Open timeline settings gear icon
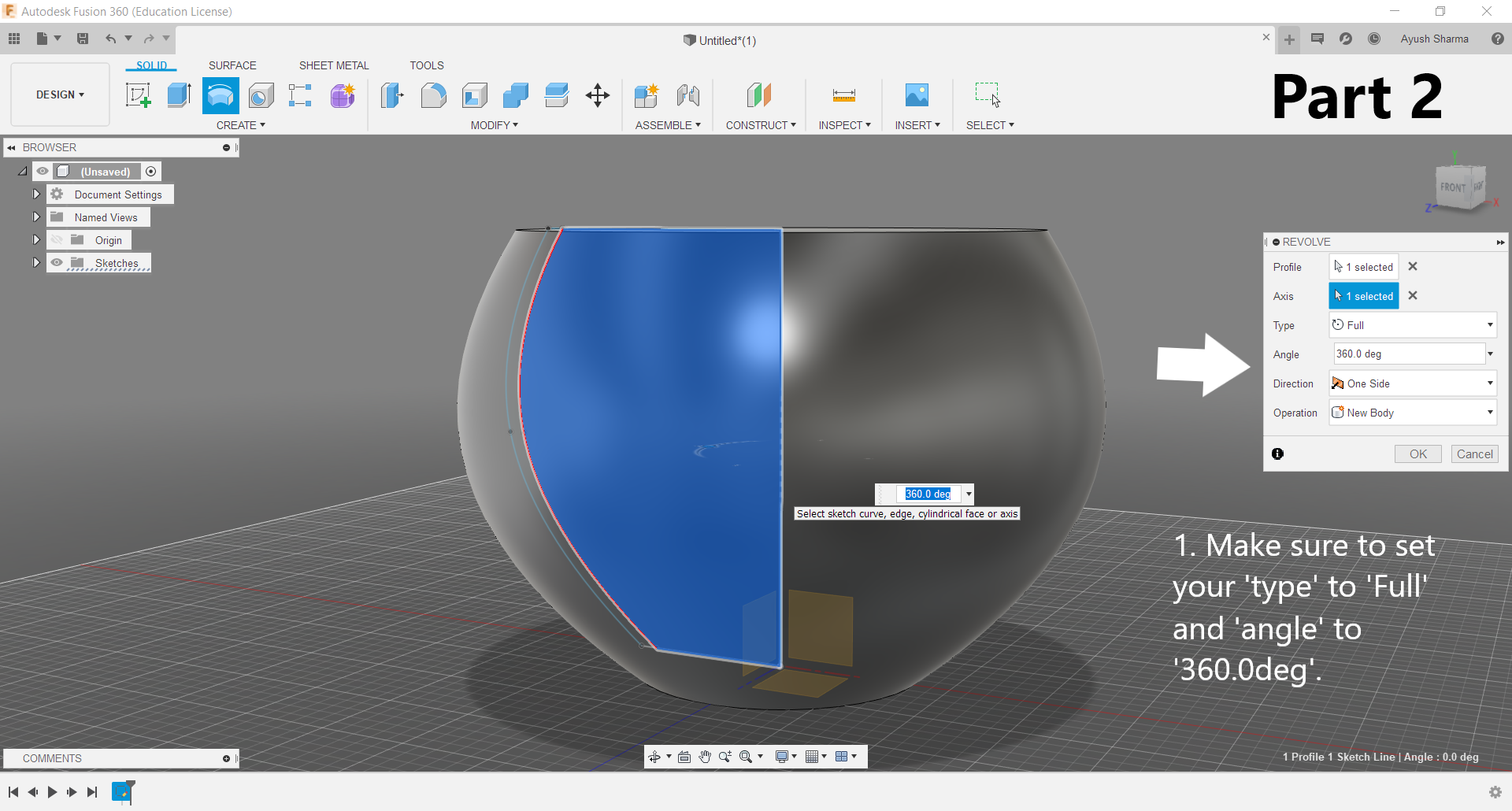Image resolution: width=1512 pixels, height=811 pixels. point(1495,792)
